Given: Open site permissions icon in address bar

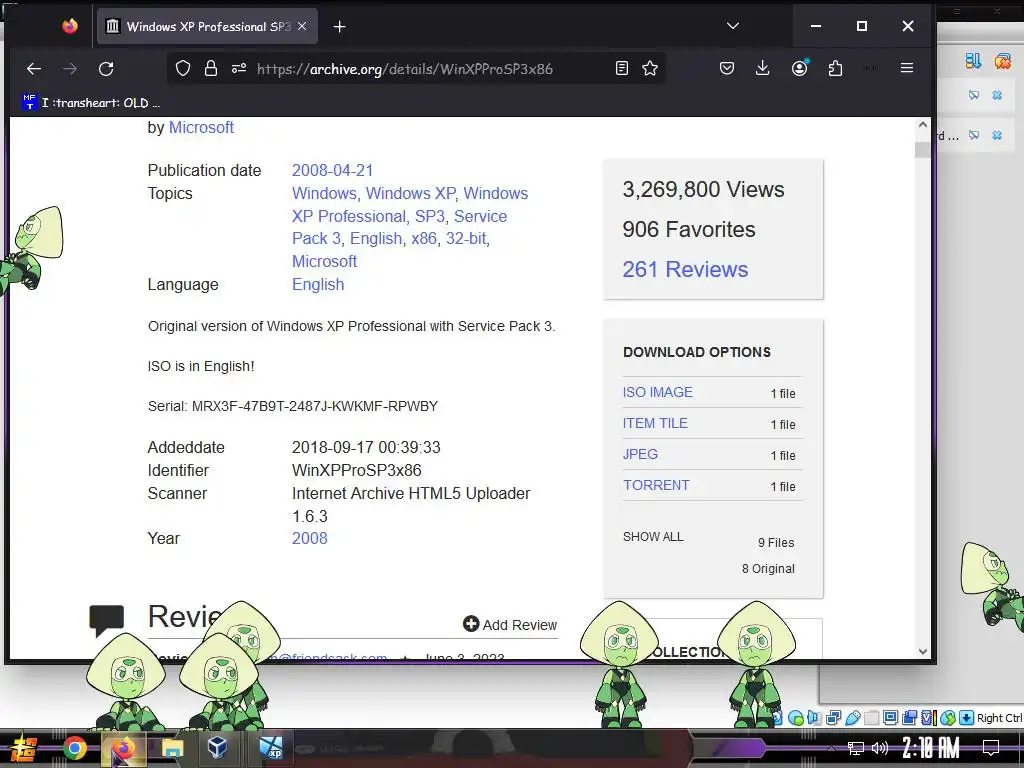Looking at the screenshot, I should click(239, 68).
